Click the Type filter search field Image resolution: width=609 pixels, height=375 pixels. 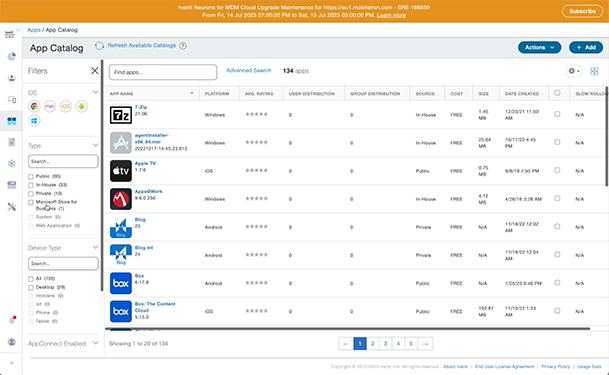tap(63, 161)
